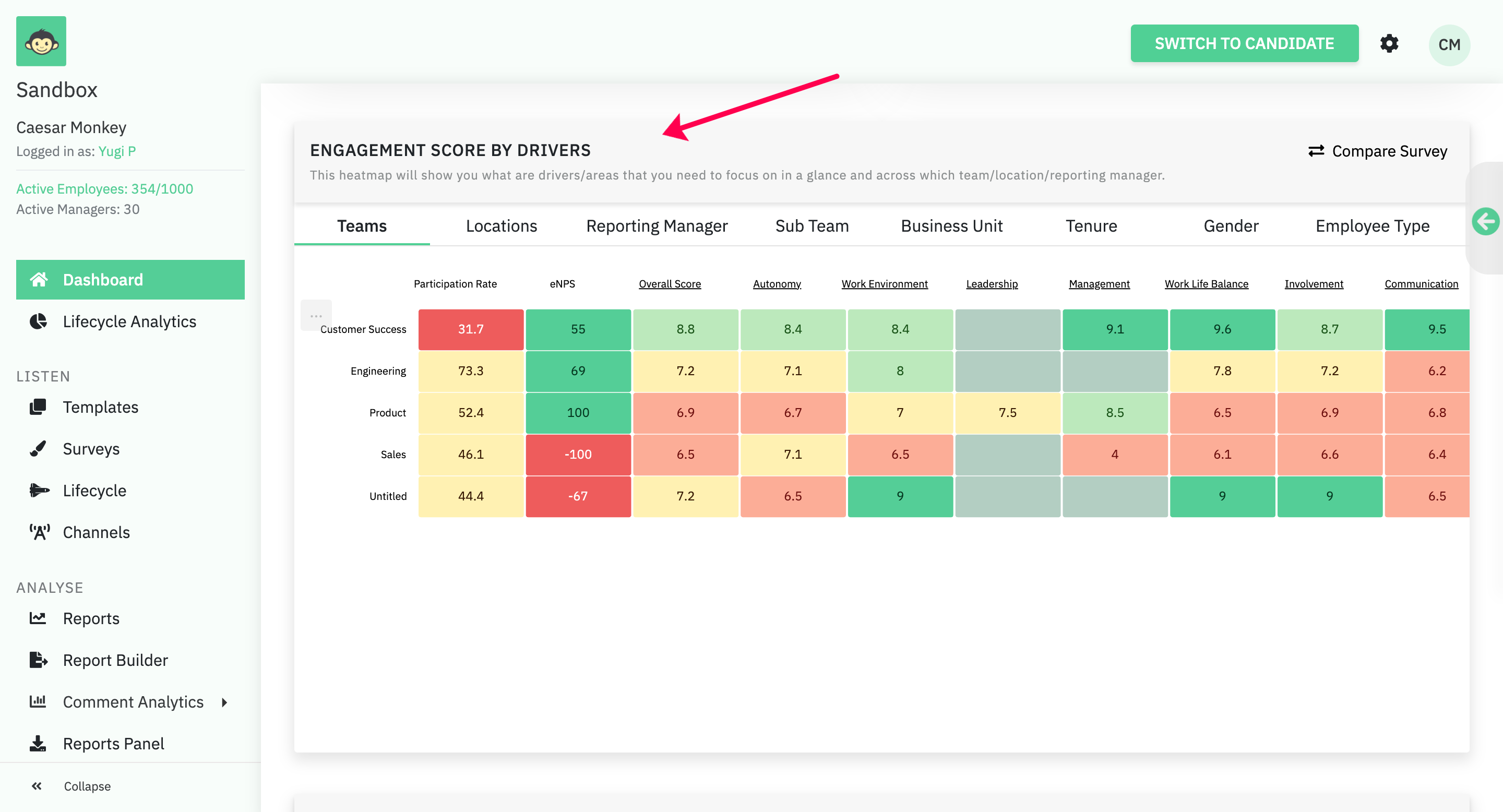Switch to Reporting Manager tab

click(657, 226)
